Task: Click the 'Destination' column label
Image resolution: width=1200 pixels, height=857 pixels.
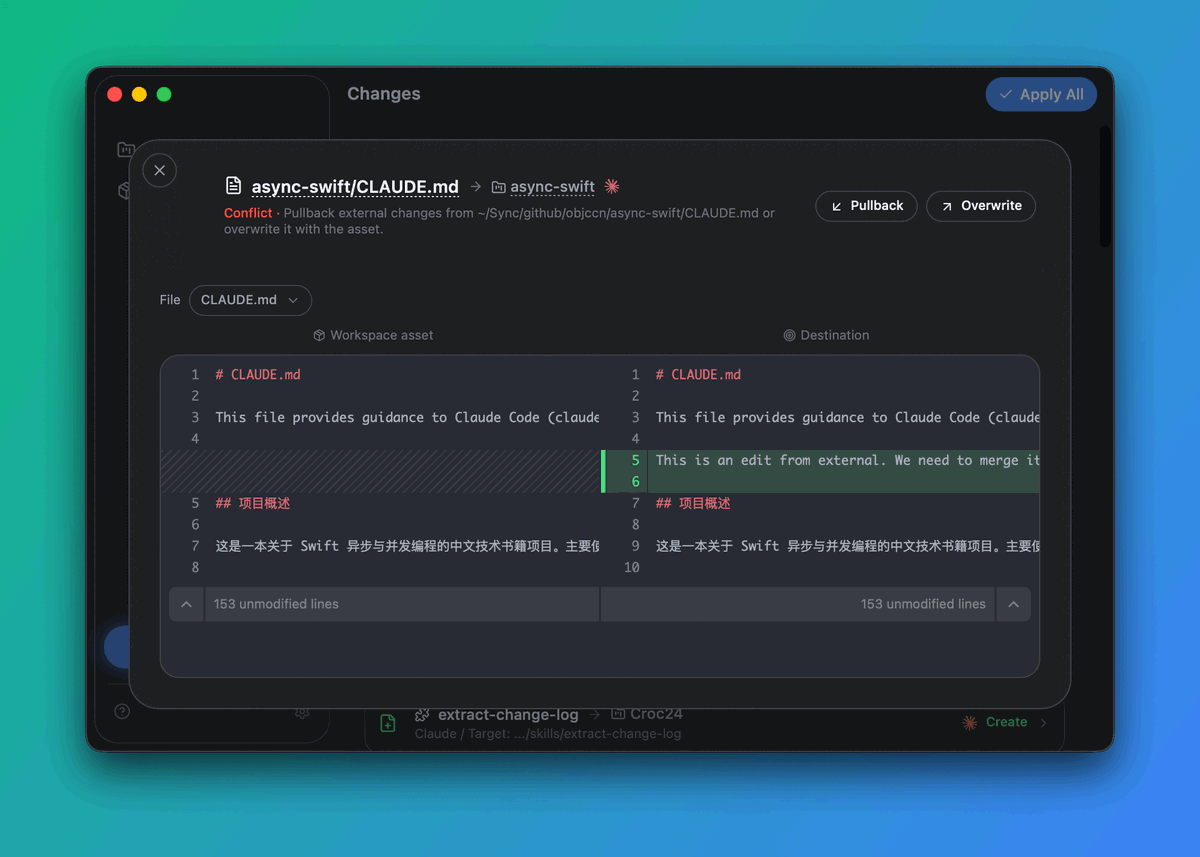Action: click(835, 335)
